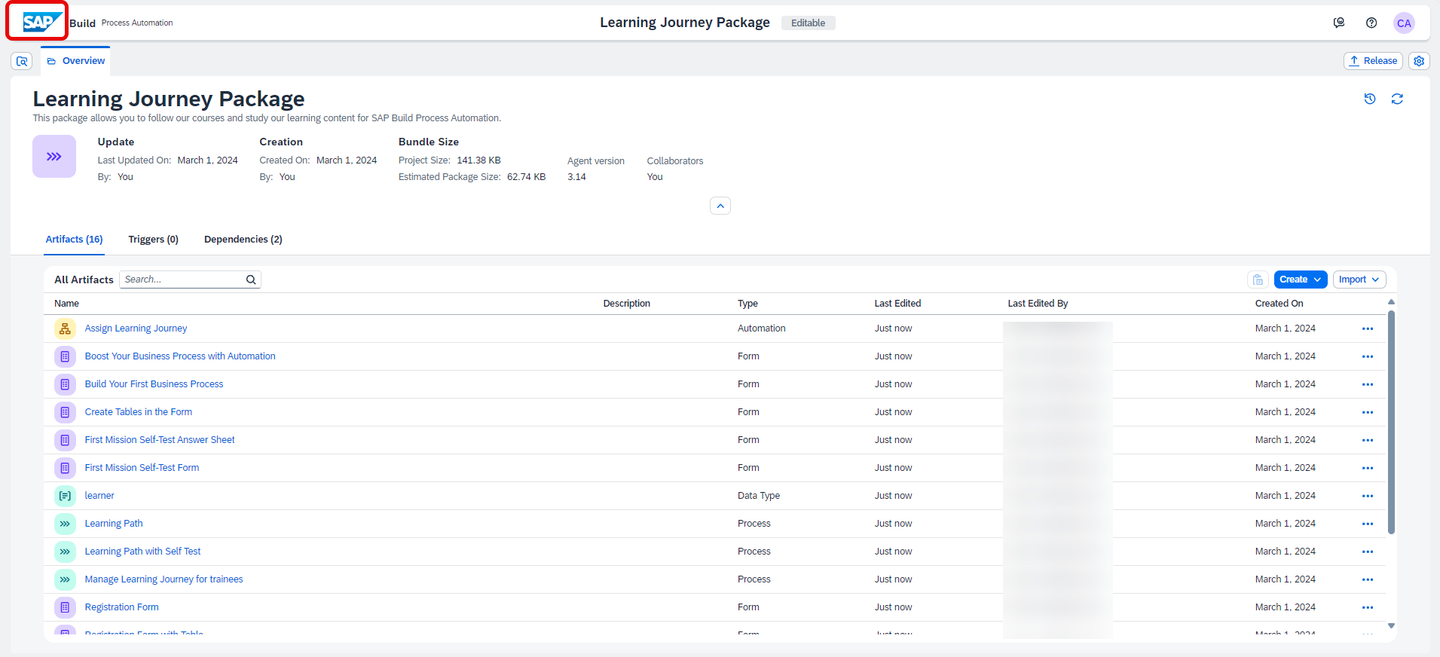Open the Create Tables in the Form link
This screenshot has width=1440, height=657.
point(138,412)
